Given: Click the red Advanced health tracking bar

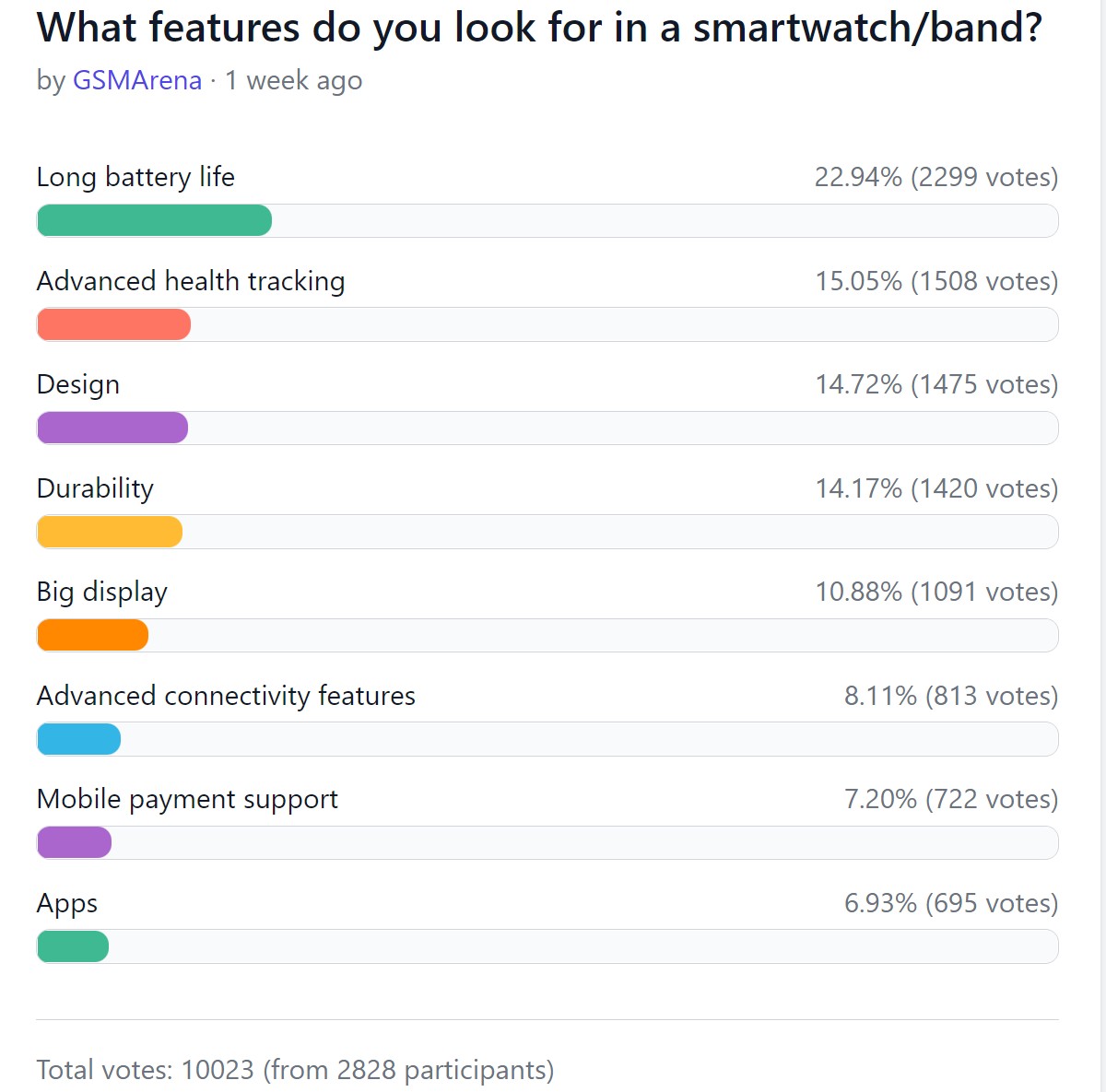Looking at the screenshot, I should pos(113,324).
